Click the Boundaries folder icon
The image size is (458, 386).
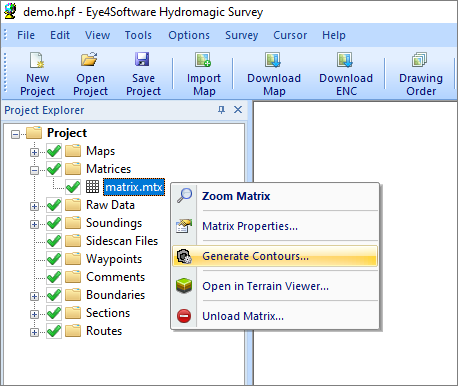tap(73, 295)
